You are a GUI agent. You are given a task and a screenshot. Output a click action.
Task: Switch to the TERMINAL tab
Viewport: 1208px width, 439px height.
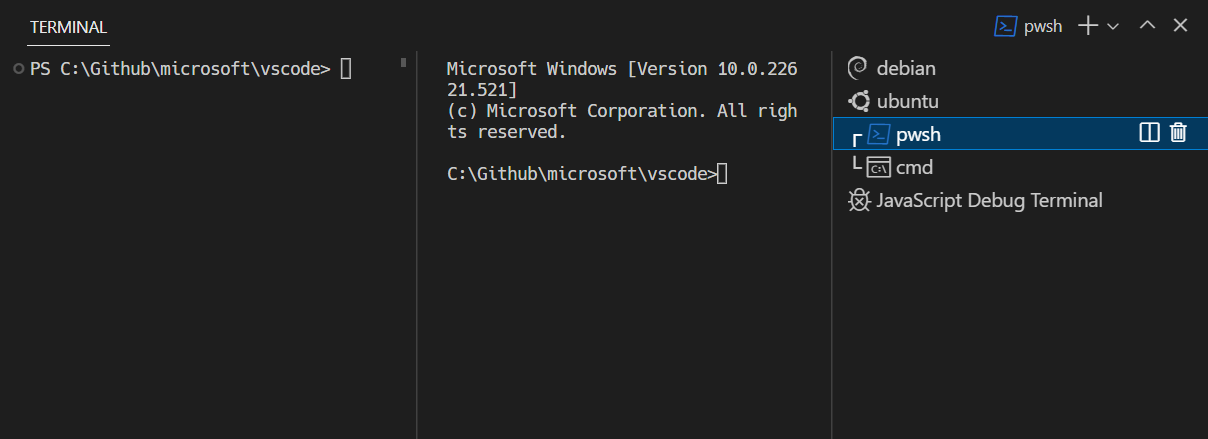[68, 27]
